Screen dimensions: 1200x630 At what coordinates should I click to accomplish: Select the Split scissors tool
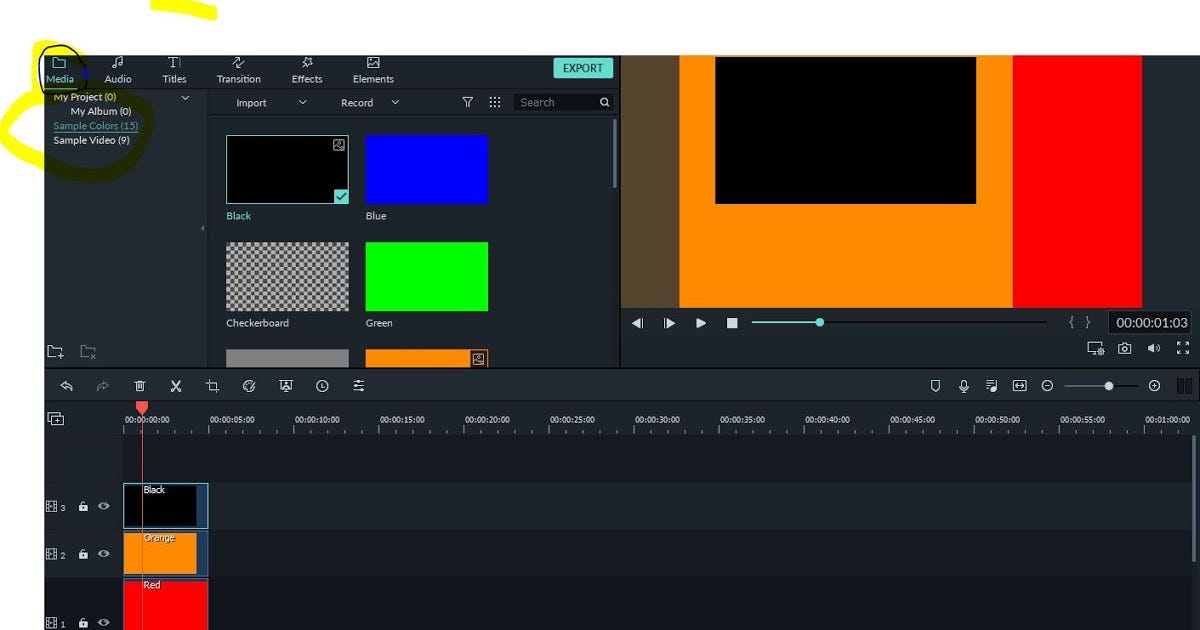tap(176, 385)
